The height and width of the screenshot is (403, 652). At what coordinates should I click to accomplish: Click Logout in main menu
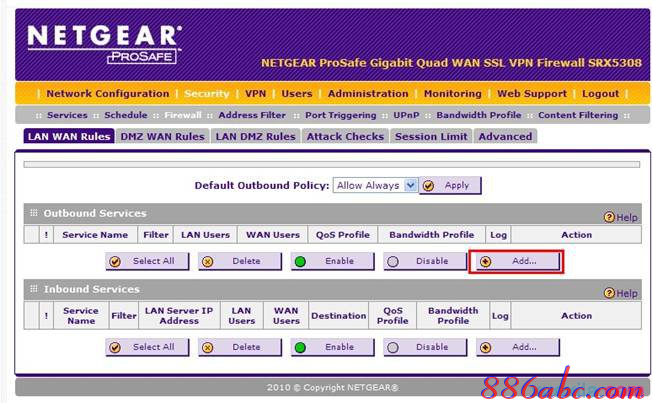click(600, 94)
